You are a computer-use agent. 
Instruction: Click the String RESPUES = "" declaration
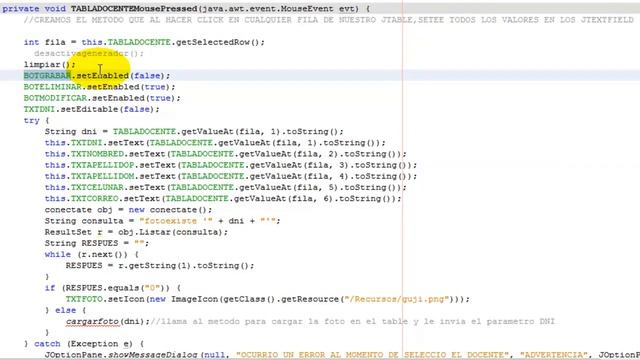(97, 243)
